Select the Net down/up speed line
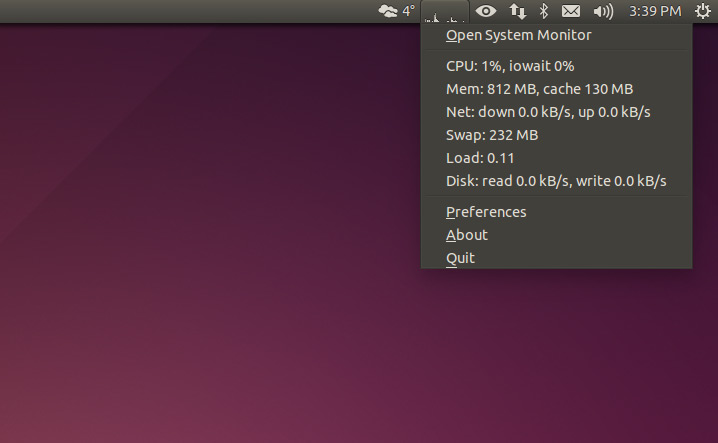 pyautogui.click(x=548, y=112)
